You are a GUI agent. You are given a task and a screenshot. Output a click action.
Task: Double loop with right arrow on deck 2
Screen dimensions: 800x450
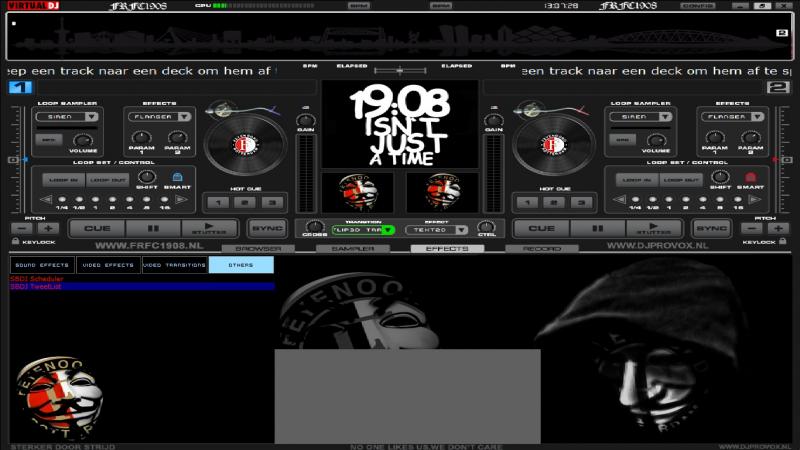754,199
